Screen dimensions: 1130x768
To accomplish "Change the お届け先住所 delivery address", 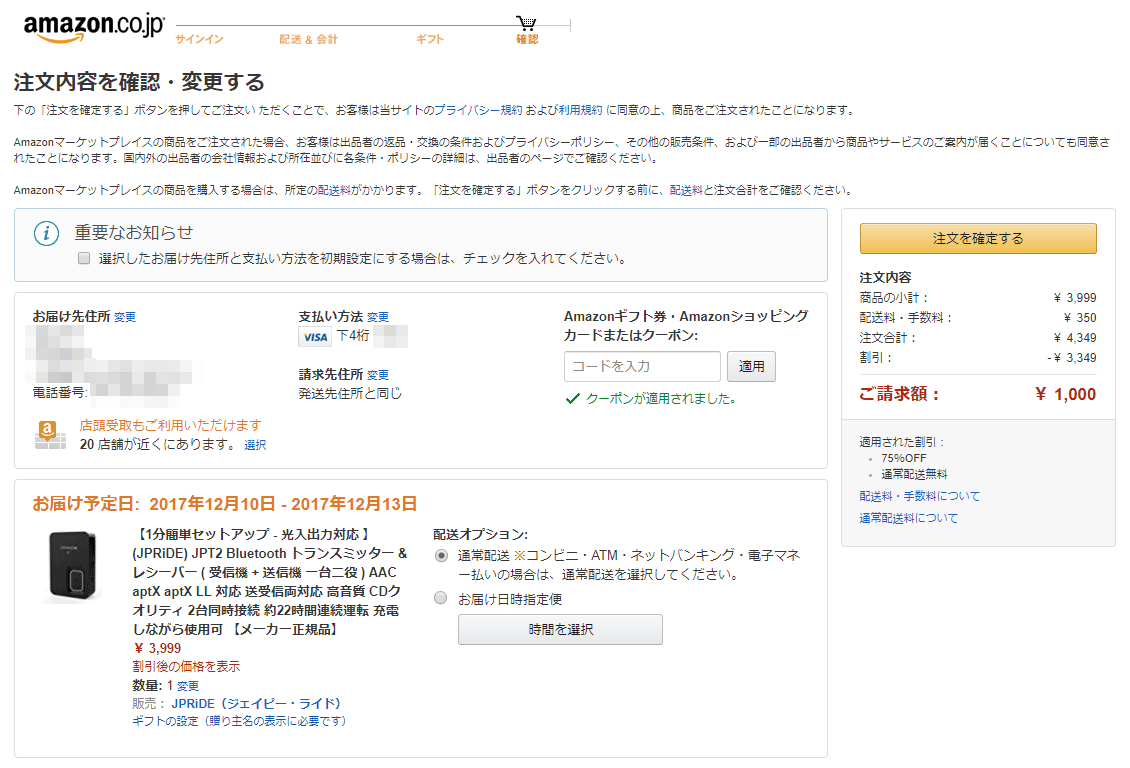I will [x=125, y=317].
